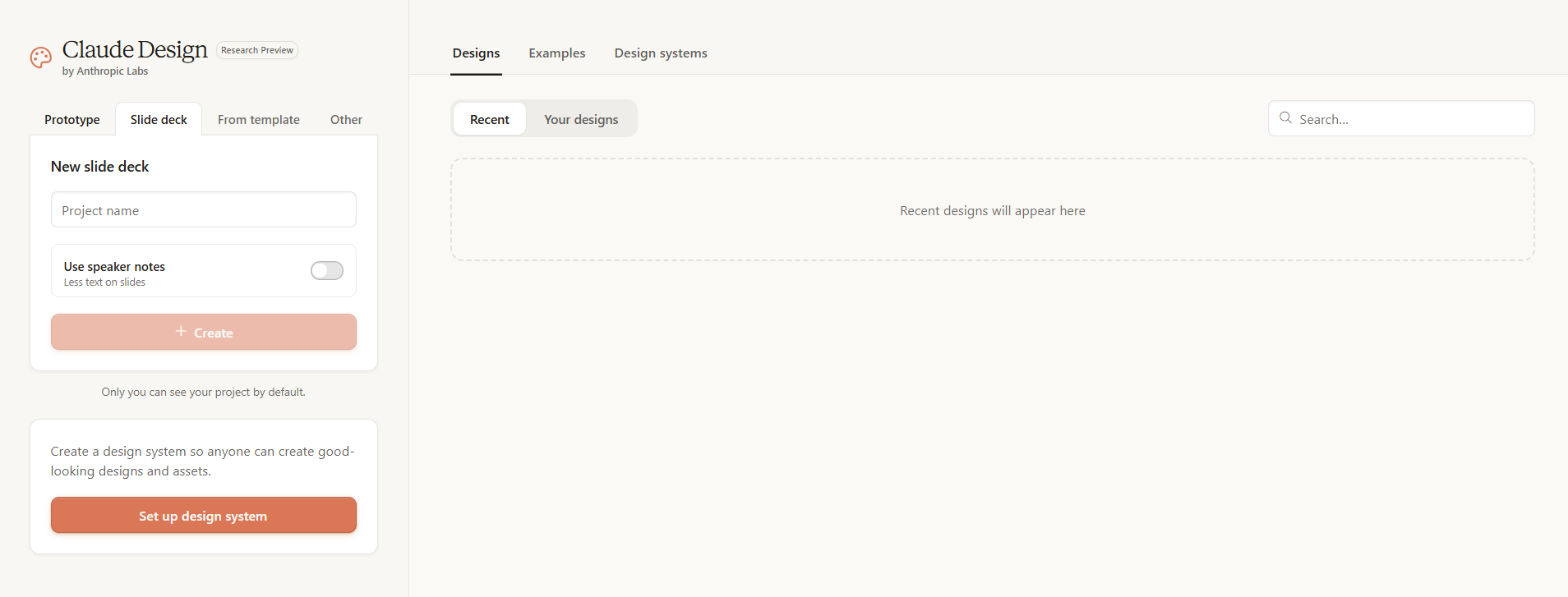The width and height of the screenshot is (1568, 597).
Task: Click Set up design system button
Action: point(203,516)
